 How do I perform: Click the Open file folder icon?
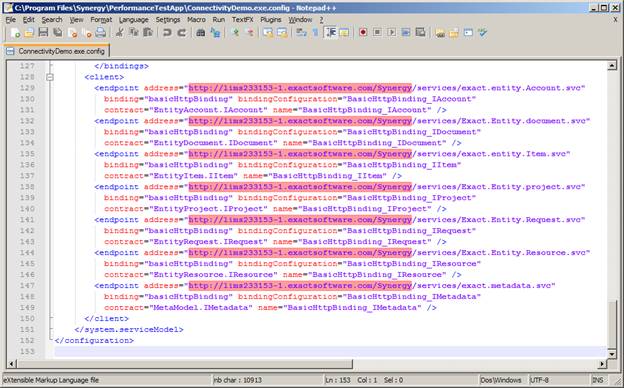point(29,33)
